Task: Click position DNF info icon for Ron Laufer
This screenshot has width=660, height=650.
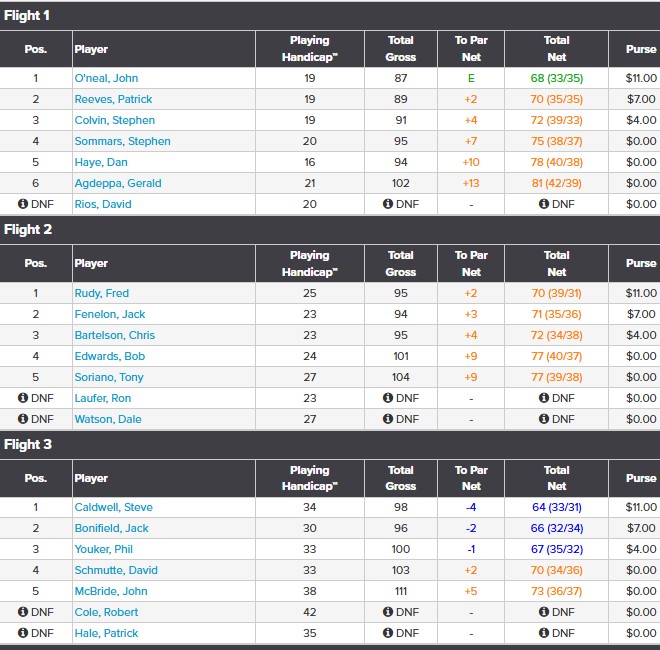Action: [22, 398]
